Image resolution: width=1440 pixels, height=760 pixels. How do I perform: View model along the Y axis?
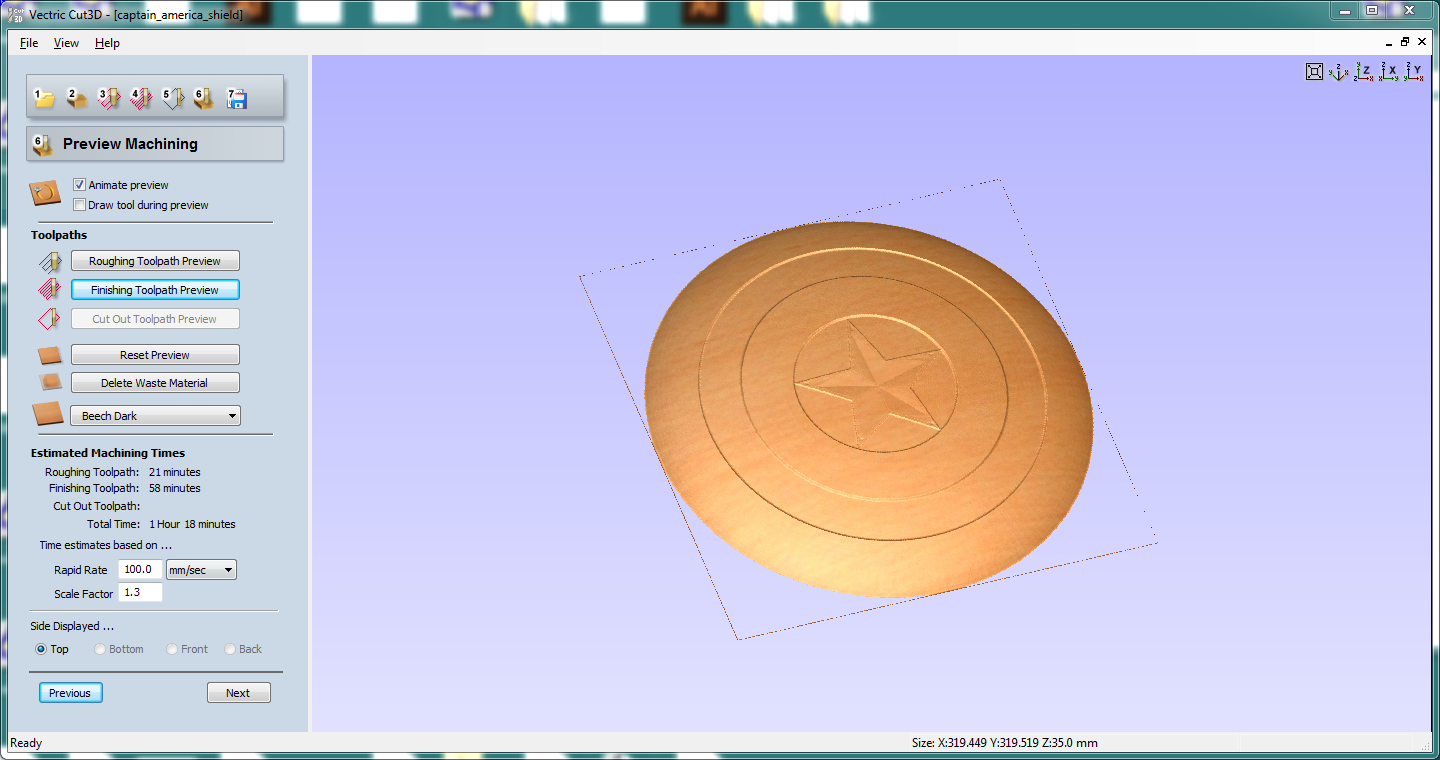point(1413,71)
